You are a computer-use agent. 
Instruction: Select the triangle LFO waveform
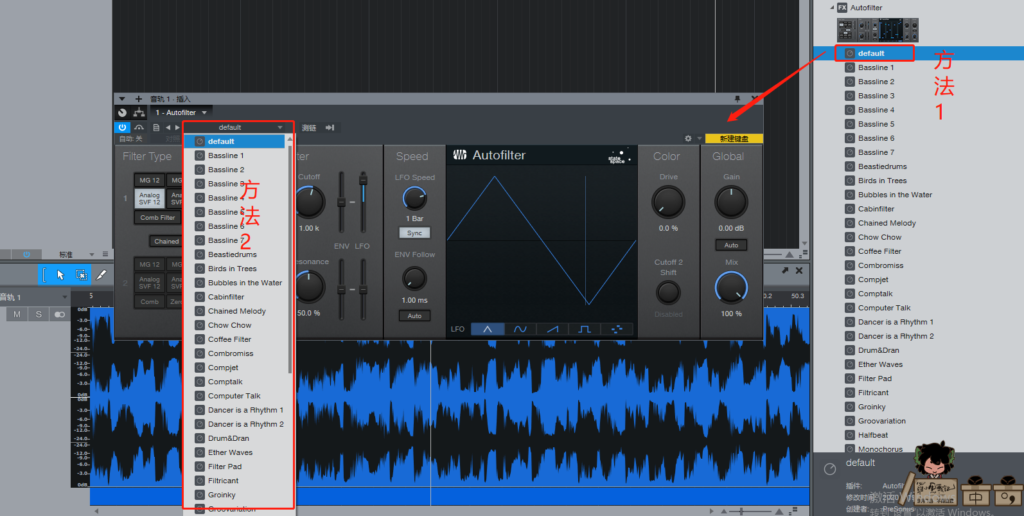click(487, 329)
